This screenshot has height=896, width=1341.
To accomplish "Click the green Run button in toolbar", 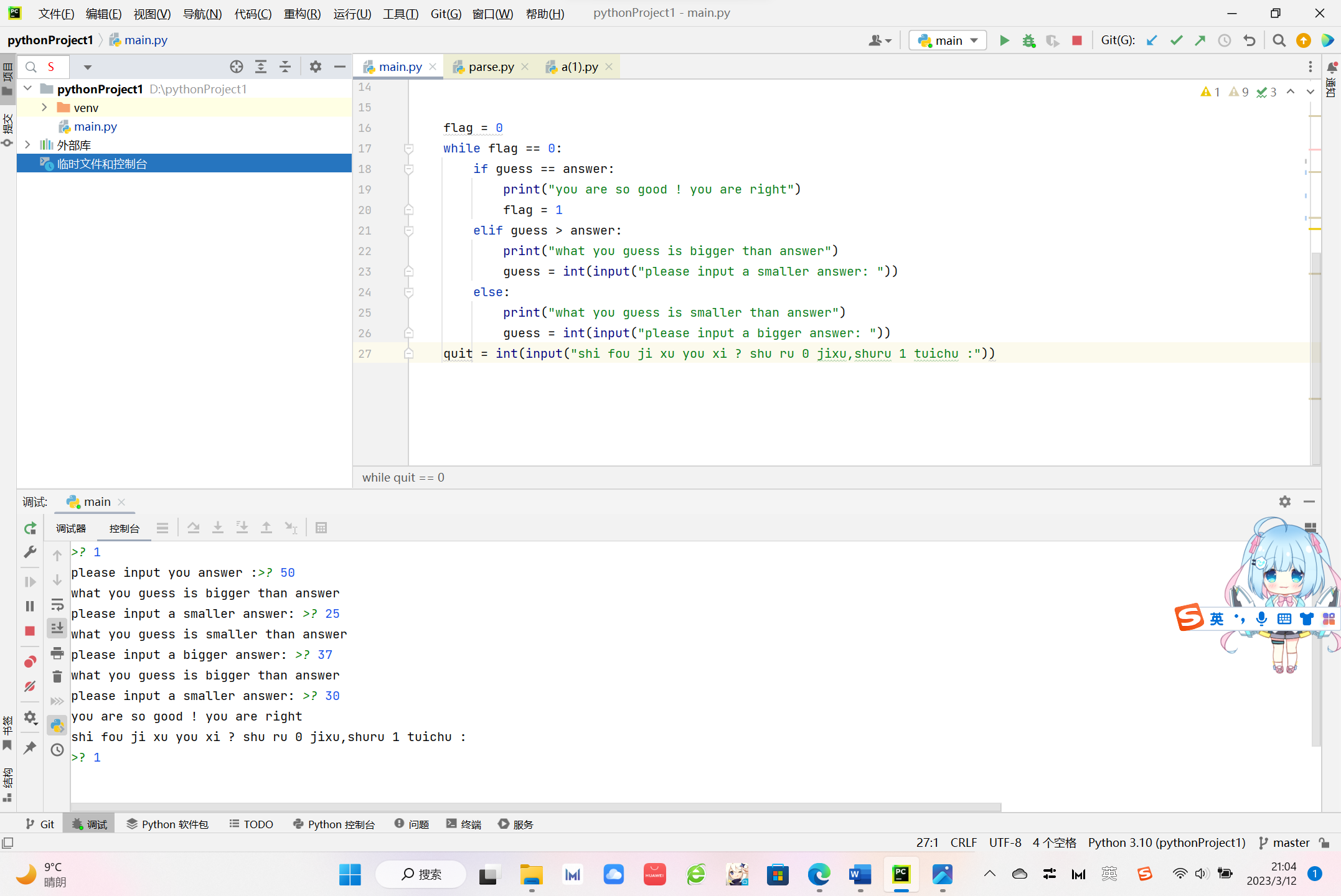I will pos(1004,40).
